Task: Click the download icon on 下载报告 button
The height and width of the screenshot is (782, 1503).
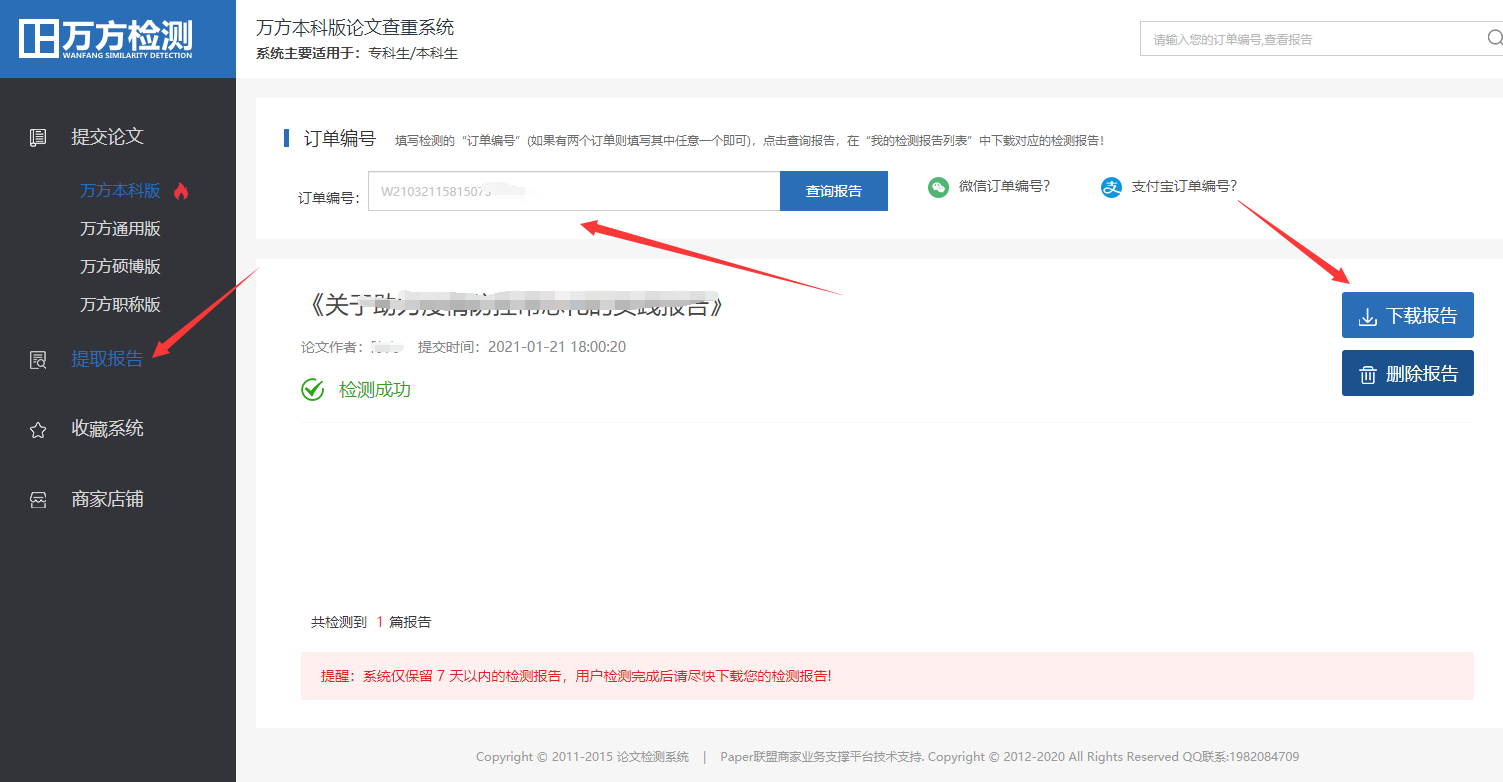Action: [x=1367, y=317]
